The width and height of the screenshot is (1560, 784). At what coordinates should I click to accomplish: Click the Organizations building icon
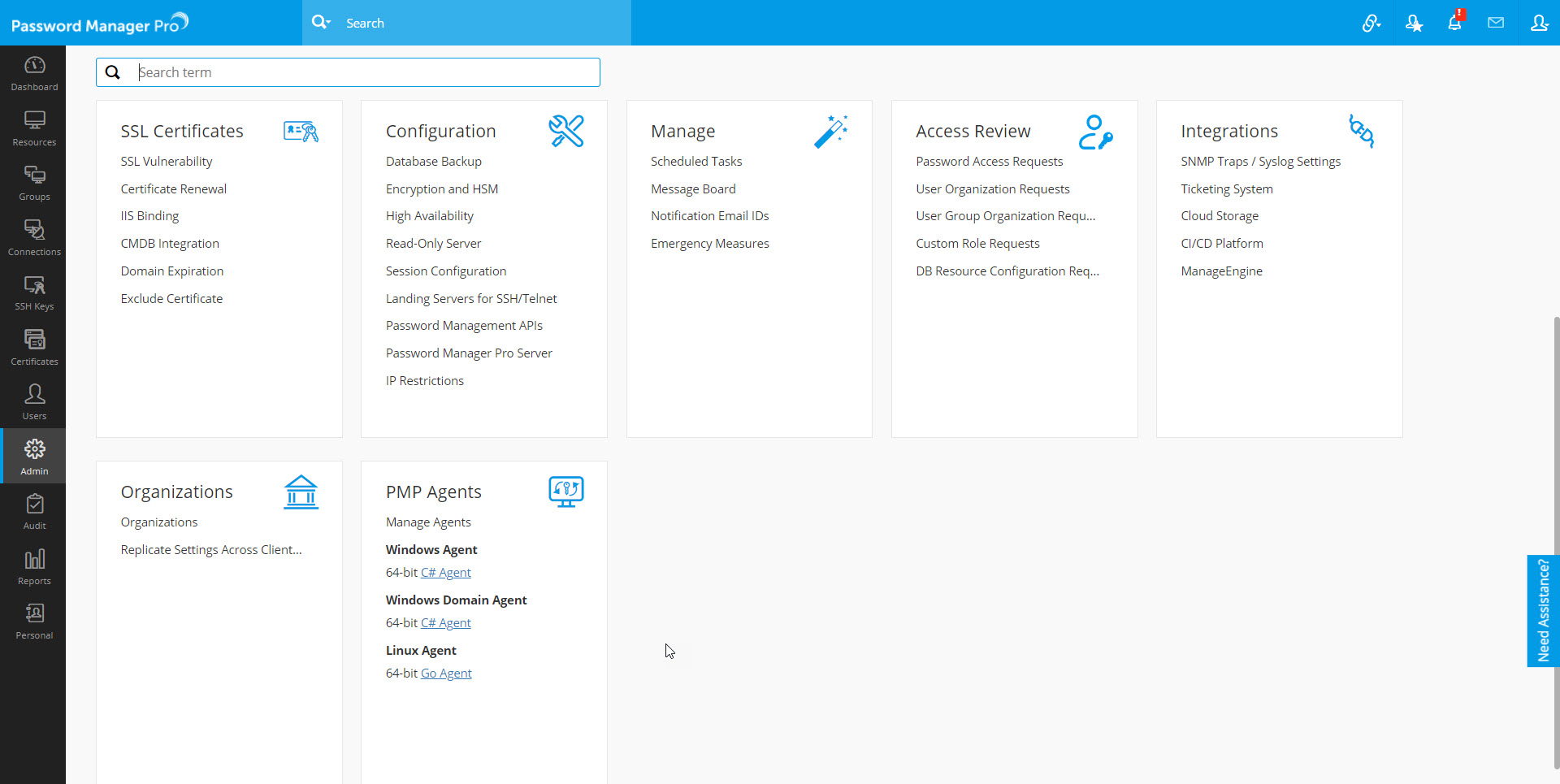coord(301,492)
